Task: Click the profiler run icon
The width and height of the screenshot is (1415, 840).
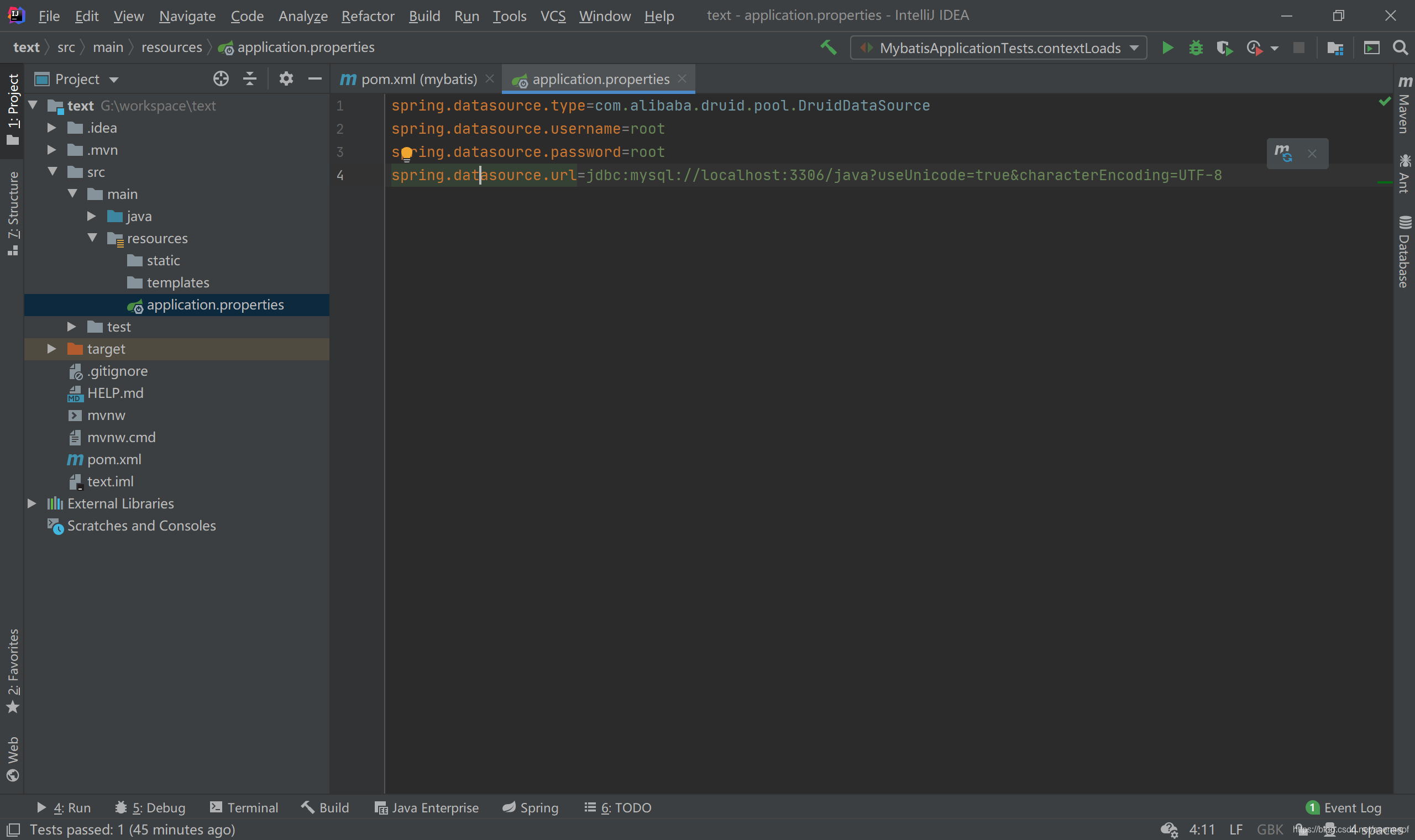Action: [x=1254, y=48]
